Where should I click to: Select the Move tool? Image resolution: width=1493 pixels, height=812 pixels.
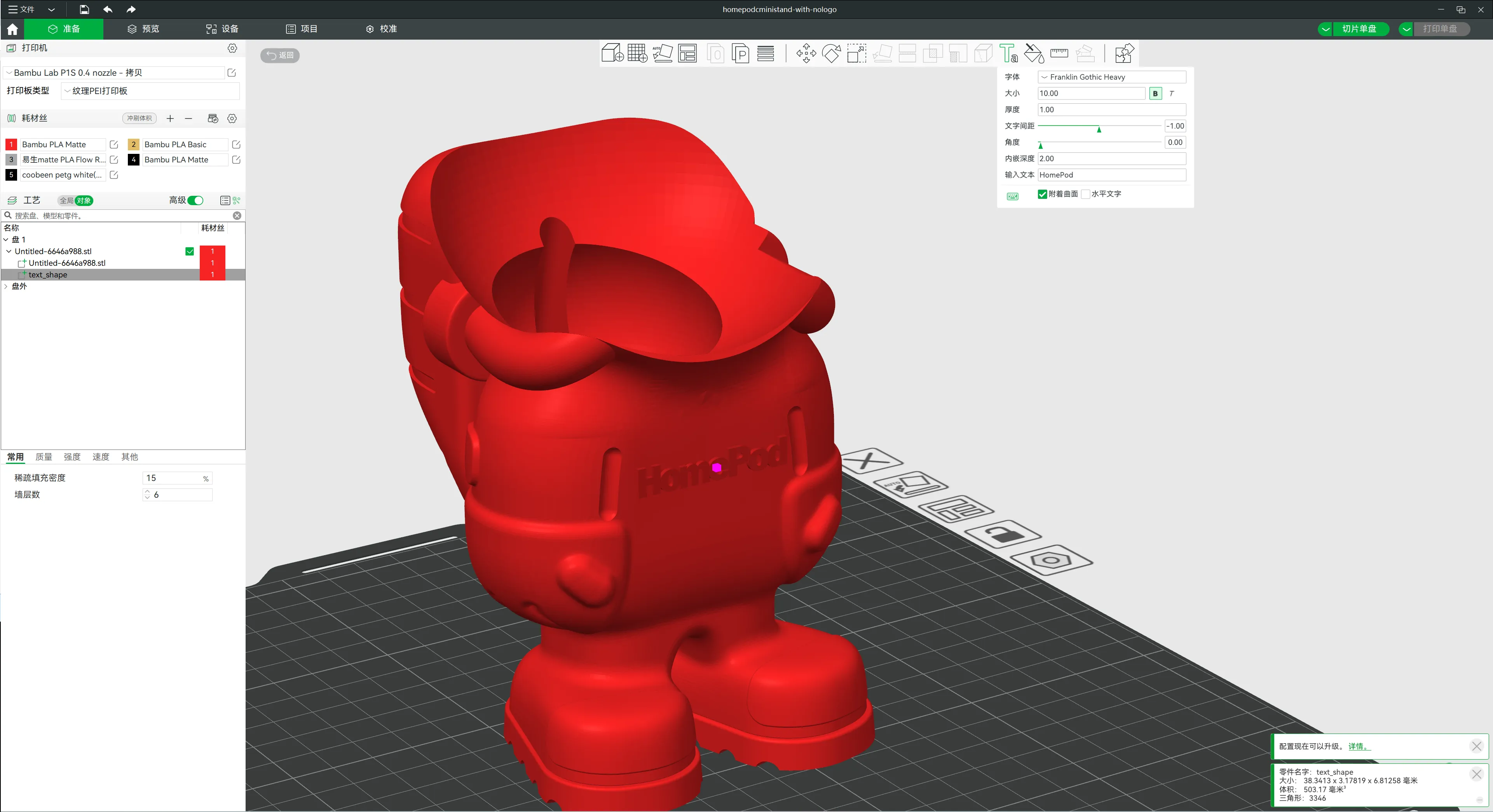click(x=806, y=53)
